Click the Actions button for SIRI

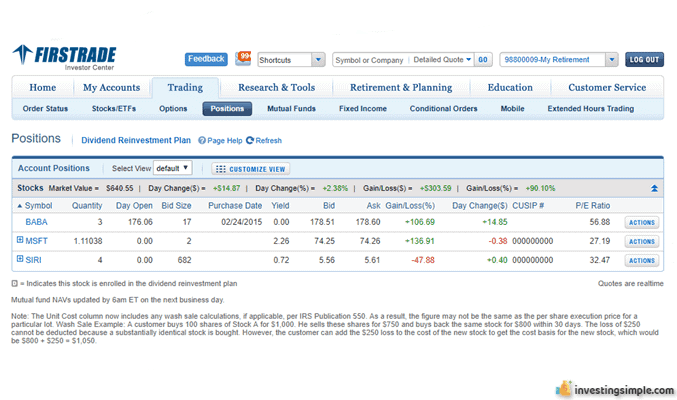(642, 260)
